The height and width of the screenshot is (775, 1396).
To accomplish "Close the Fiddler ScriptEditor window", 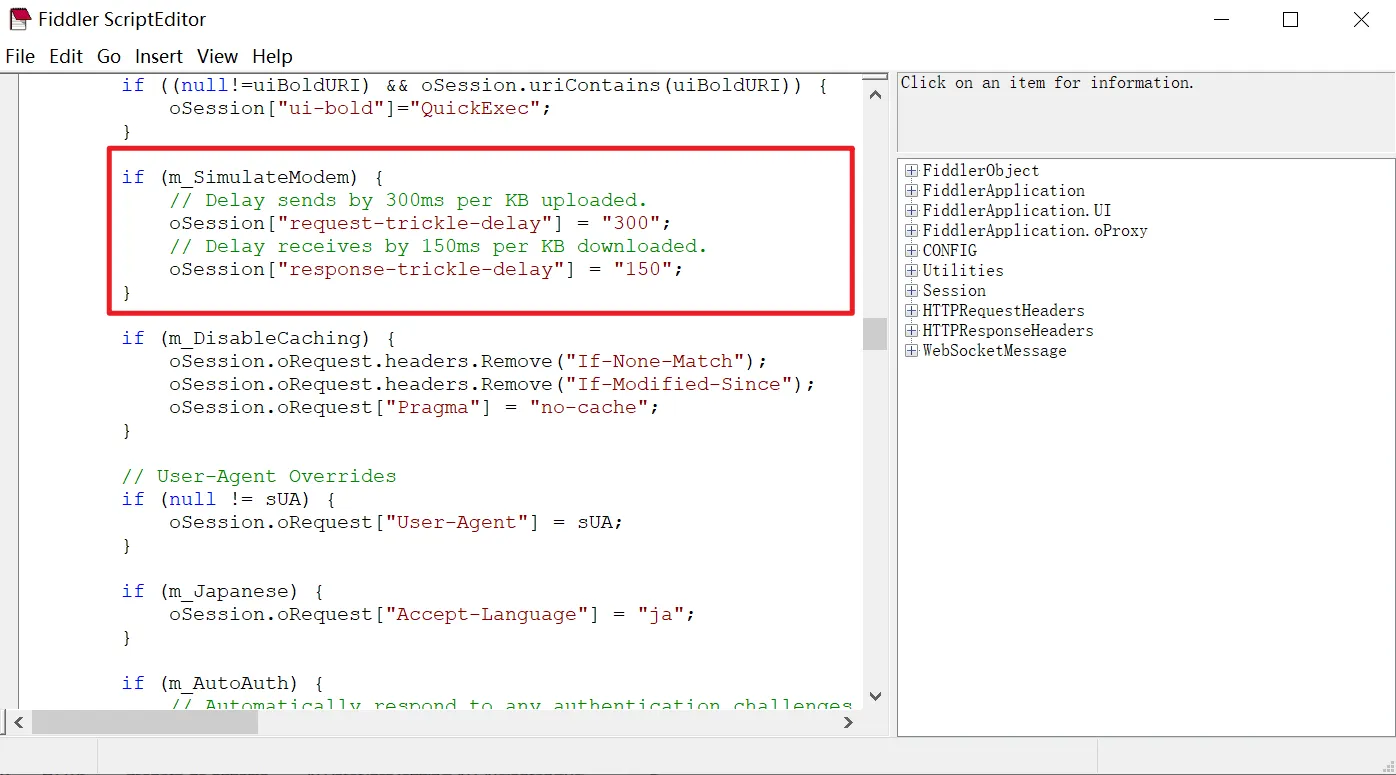I will click(x=1361, y=19).
